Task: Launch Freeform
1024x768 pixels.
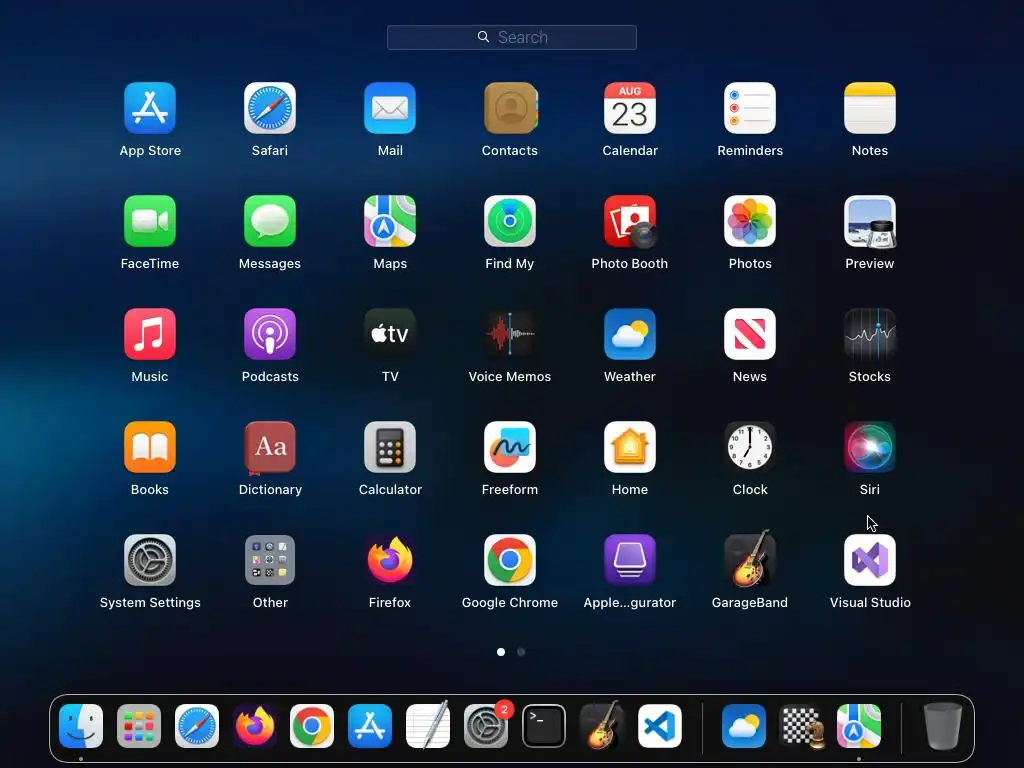Action: pyautogui.click(x=510, y=447)
